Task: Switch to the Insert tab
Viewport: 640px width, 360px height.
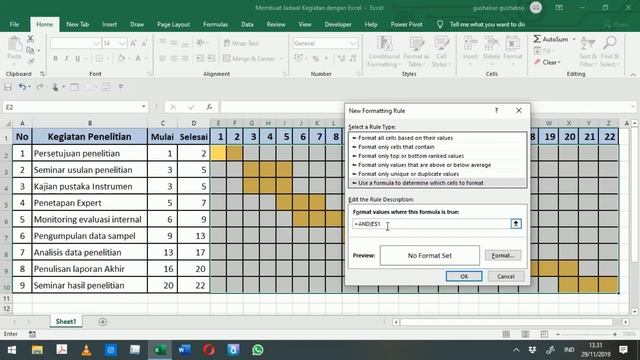Action: (109, 24)
